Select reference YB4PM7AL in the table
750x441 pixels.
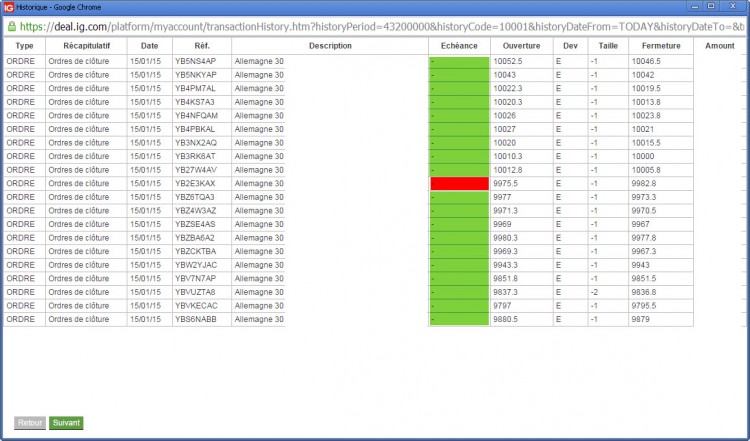195,88
